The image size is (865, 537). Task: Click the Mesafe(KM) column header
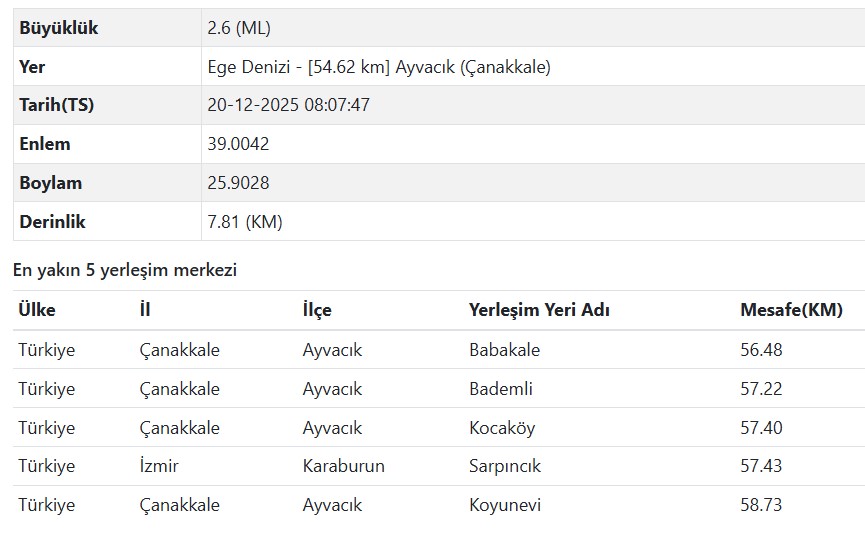tap(791, 310)
